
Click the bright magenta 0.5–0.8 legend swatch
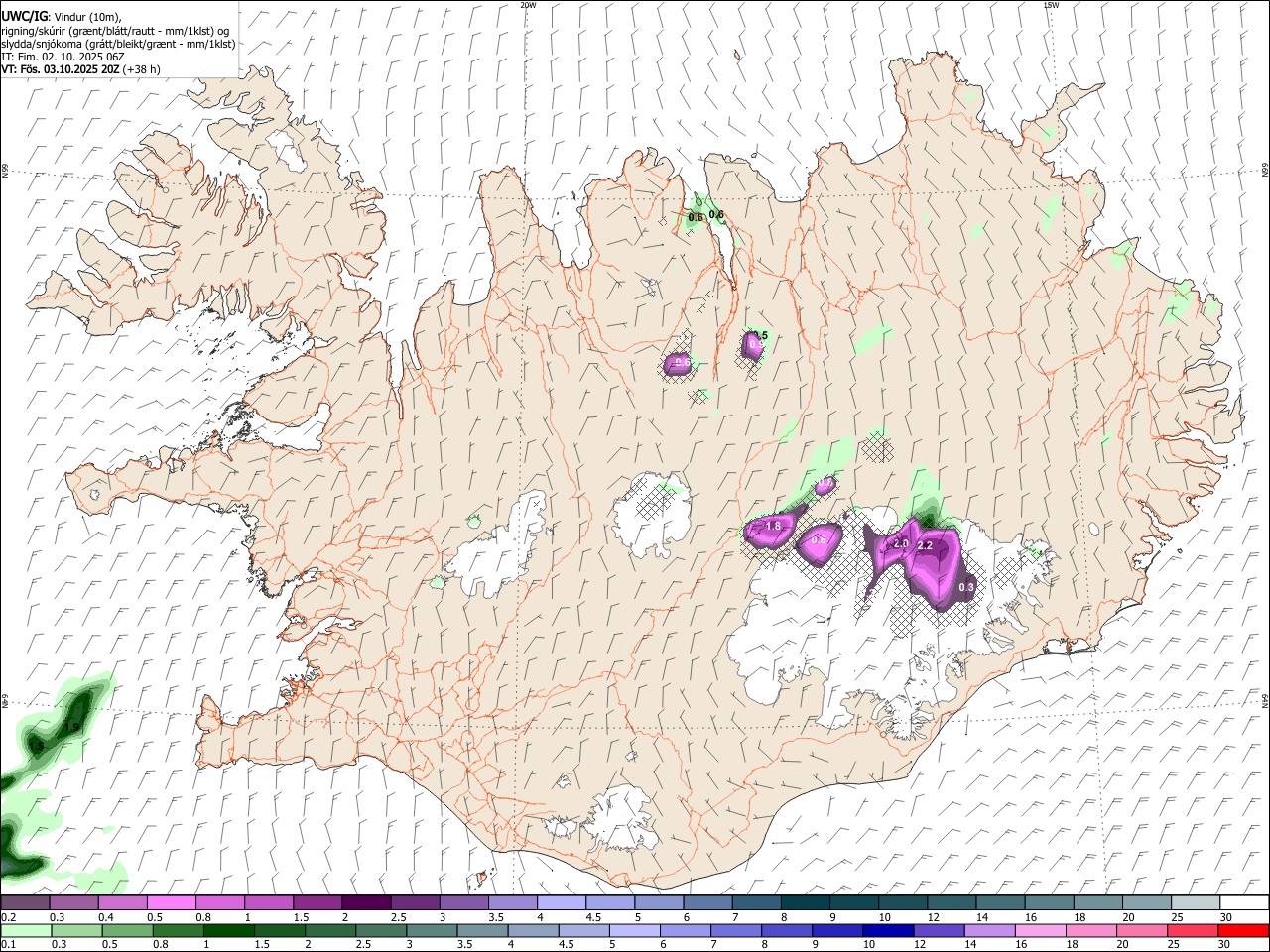click(x=171, y=902)
